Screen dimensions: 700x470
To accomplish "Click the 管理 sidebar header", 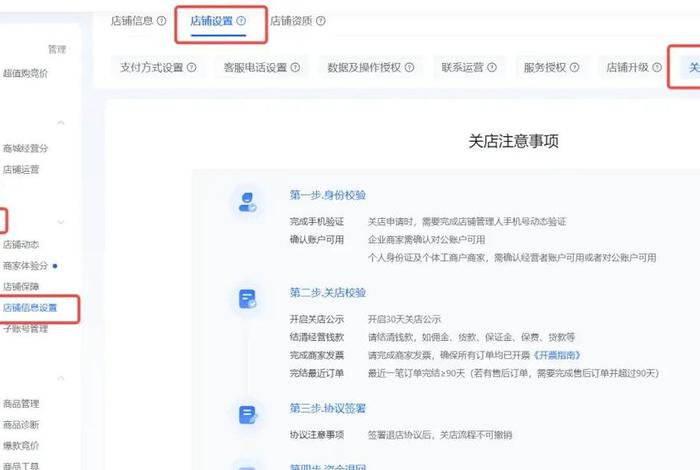I will tap(57, 50).
